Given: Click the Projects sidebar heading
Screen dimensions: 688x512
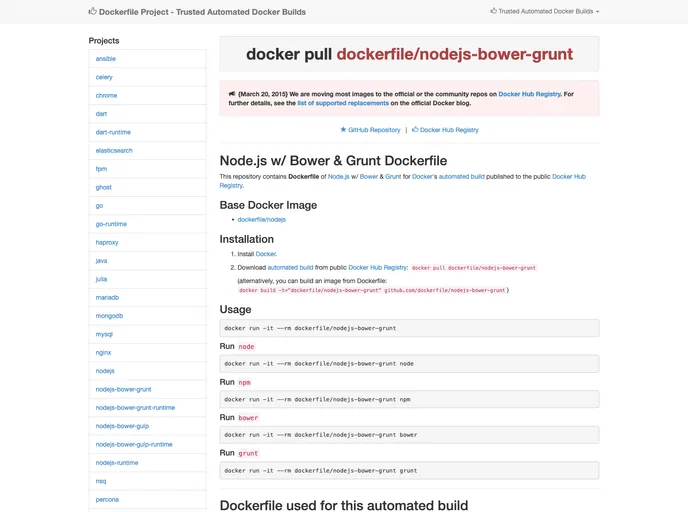Looking at the screenshot, I should (x=104, y=41).
